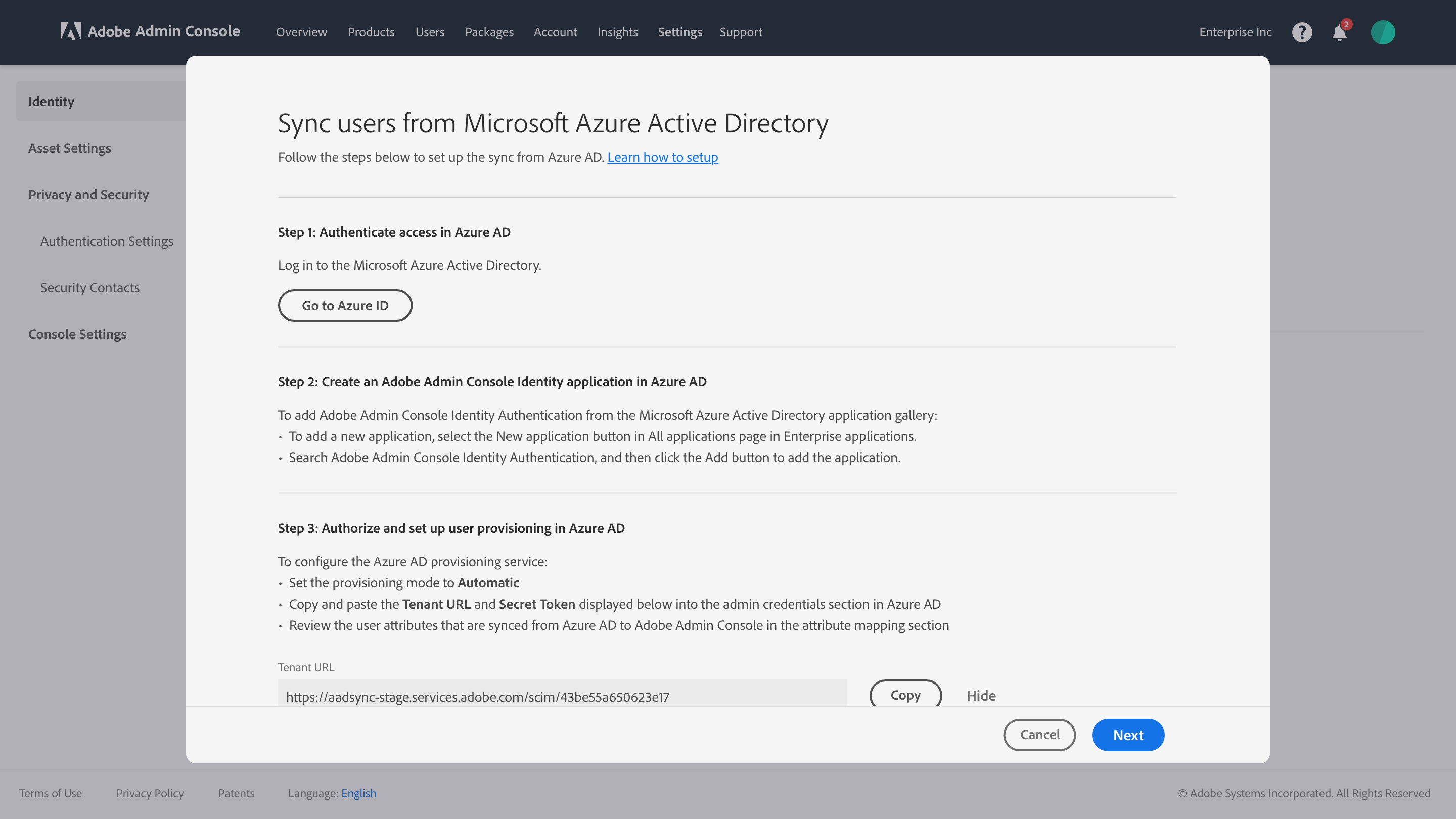Open the user profile avatar
Image resolution: width=1456 pixels, height=819 pixels.
[1383, 32]
